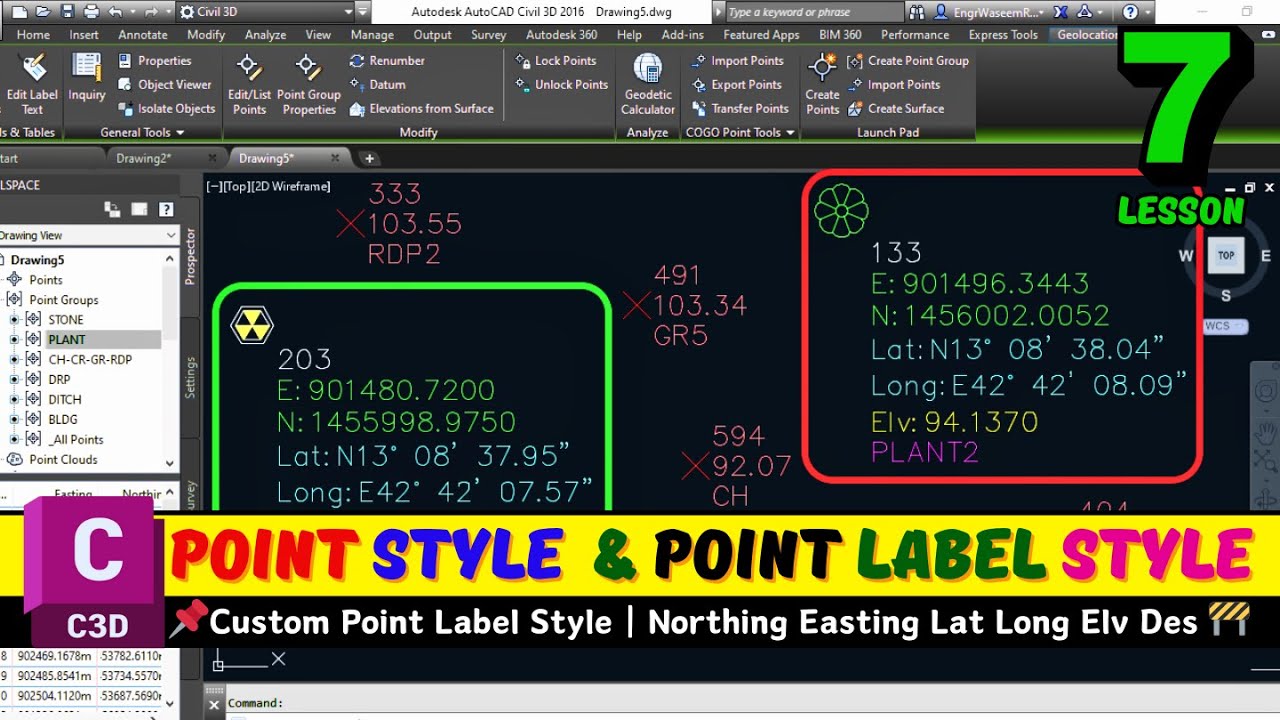The width and height of the screenshot is (1280, 720).
Task: Open the Home ribbon tab
Action: (x=33, y=34)
